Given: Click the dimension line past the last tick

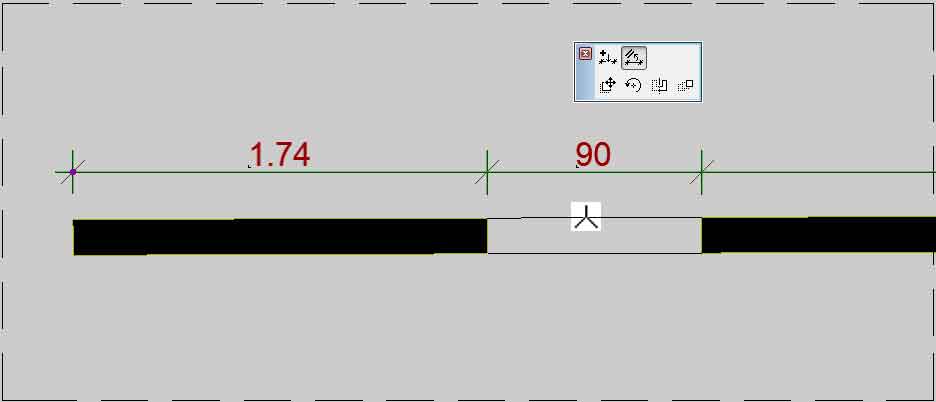Looking at the screenshot, I should (818, 173).
